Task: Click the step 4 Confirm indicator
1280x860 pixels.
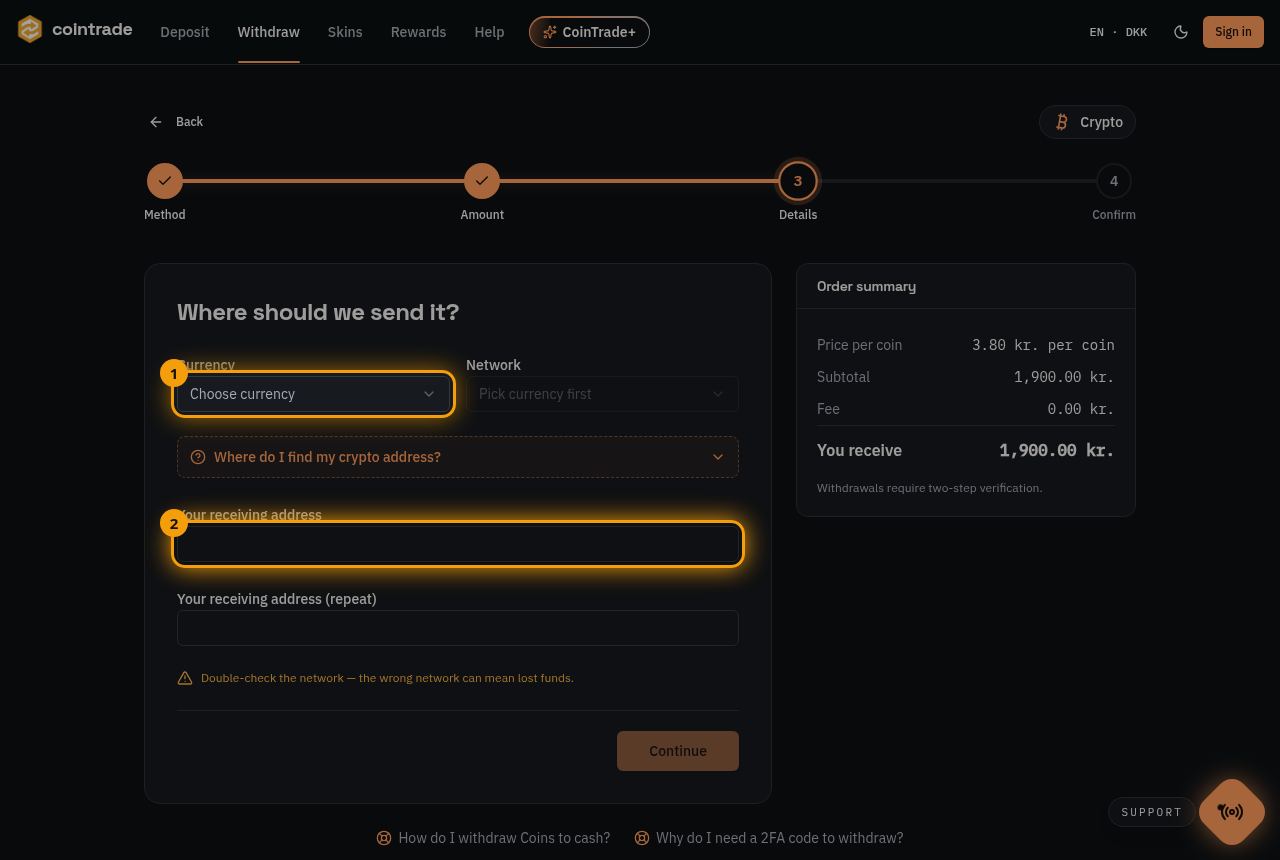Action: point(1114,181)
